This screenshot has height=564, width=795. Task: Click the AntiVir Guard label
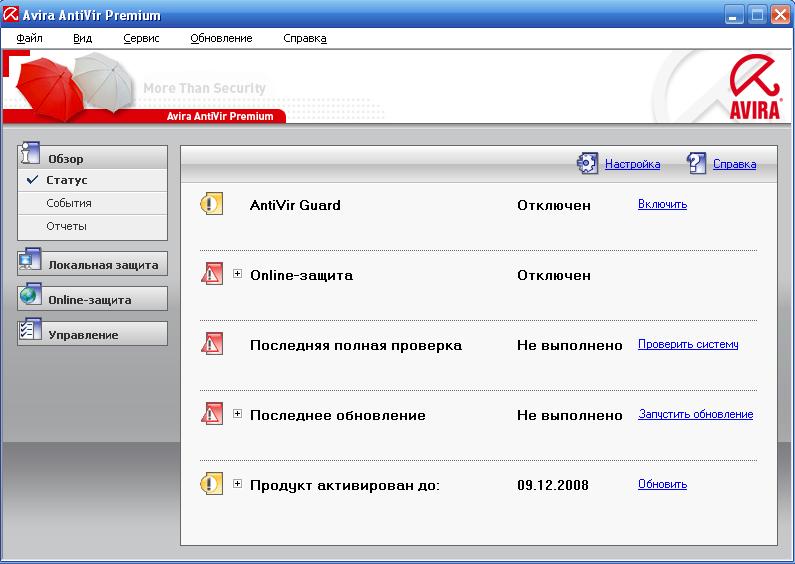(295, 205)
